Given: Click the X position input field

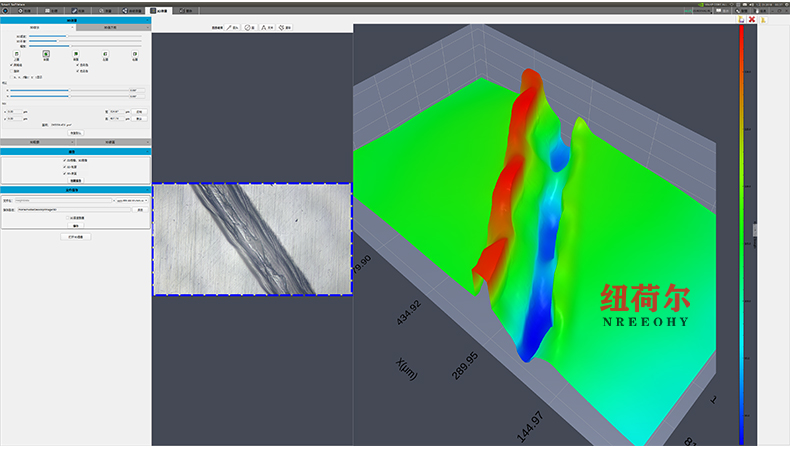Looking at the screenshot, I should [14, 112].
